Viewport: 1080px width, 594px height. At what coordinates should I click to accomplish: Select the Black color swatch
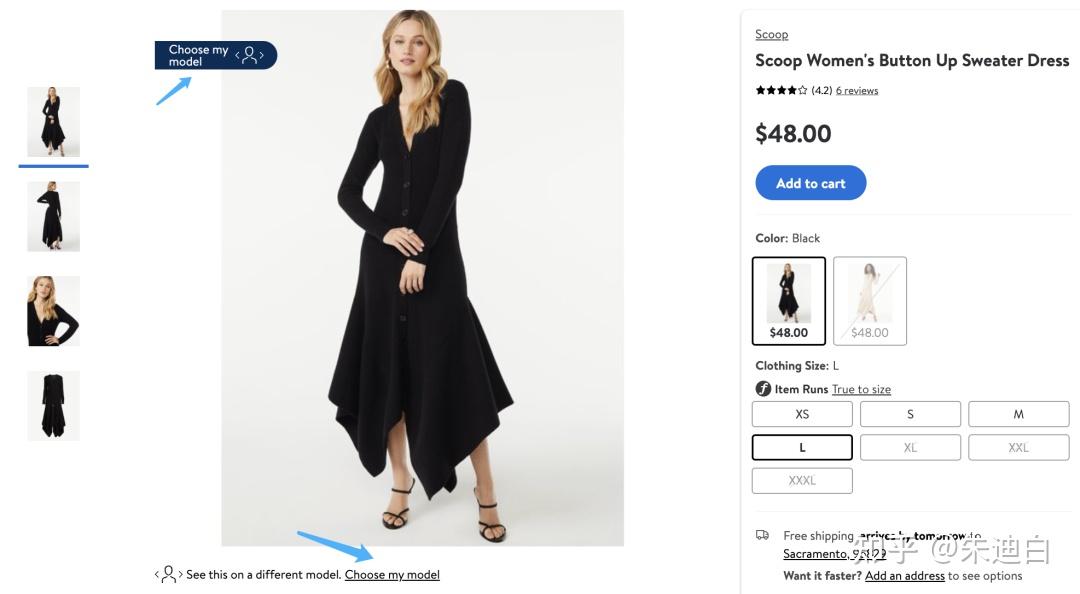(x=789, y=301)
